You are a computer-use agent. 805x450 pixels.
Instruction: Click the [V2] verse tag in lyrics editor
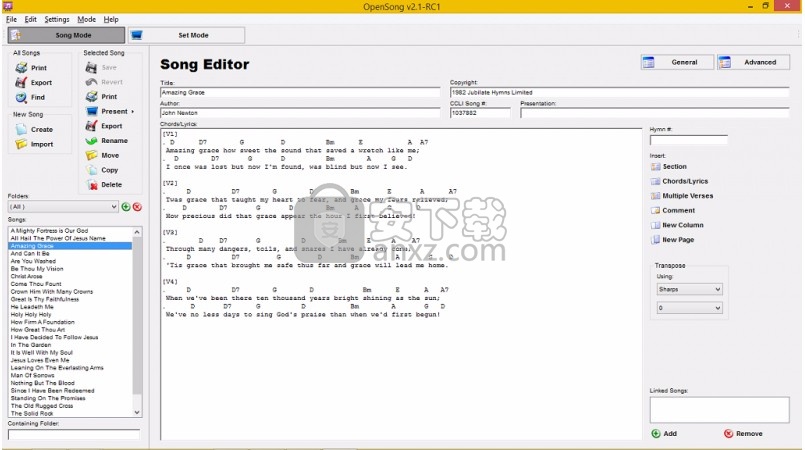pos(170,183)
